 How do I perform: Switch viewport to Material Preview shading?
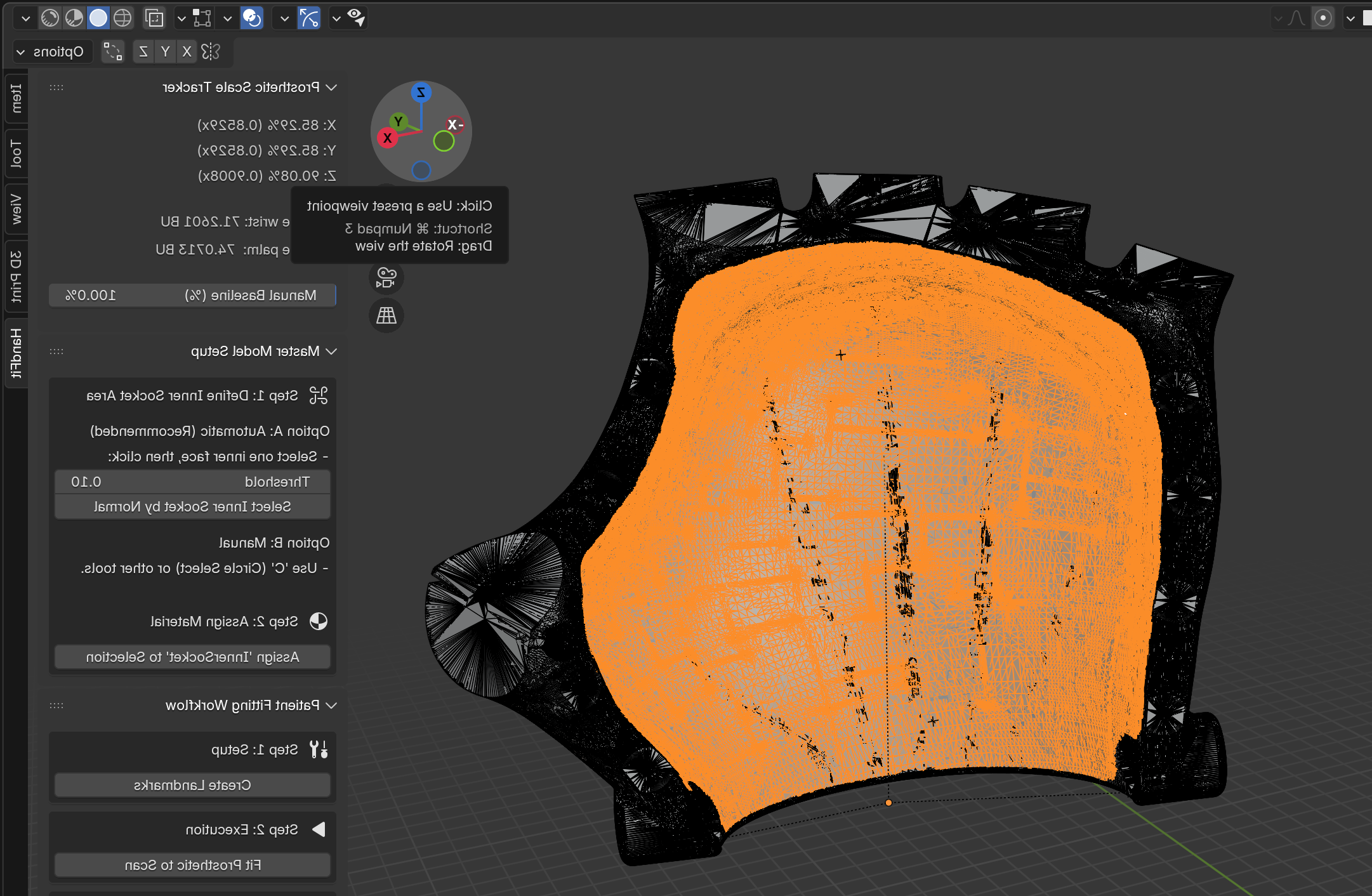[x=73, y=18]
